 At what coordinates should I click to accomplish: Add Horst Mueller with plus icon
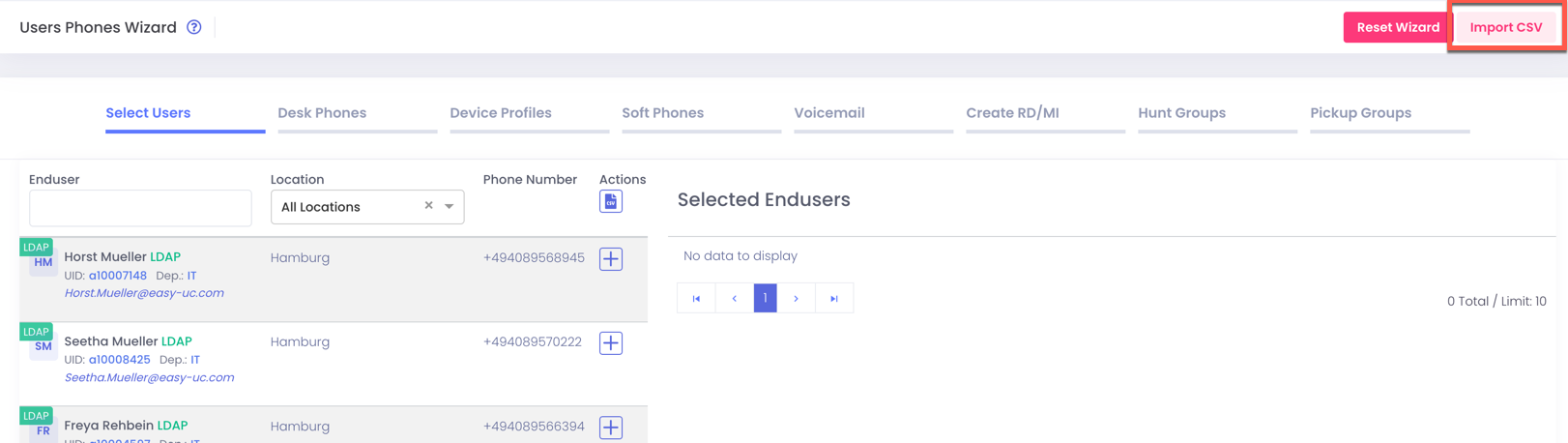pos(610,259)
